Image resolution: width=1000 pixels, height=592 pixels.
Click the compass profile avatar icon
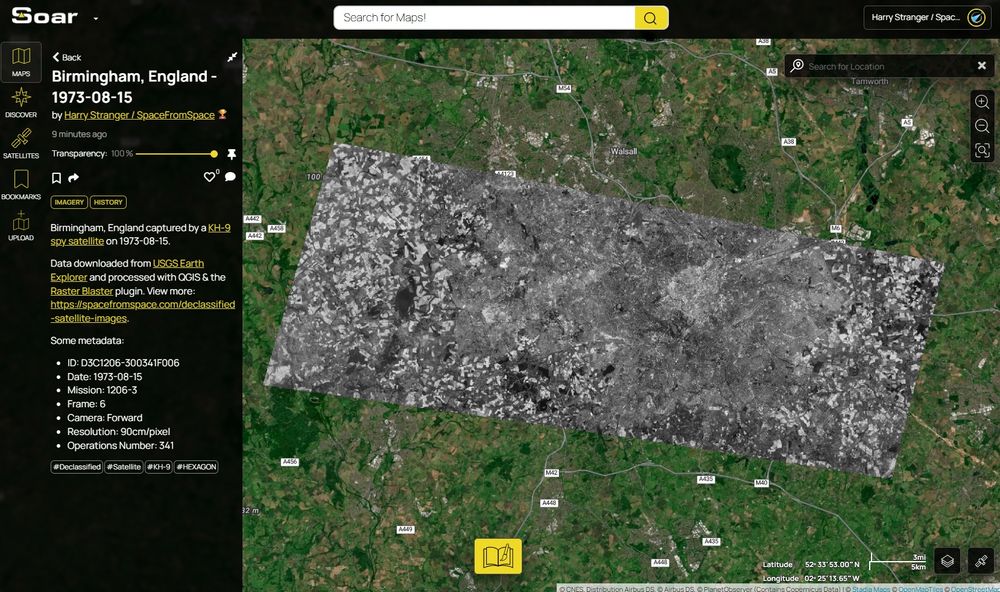(x=976, y=17)
